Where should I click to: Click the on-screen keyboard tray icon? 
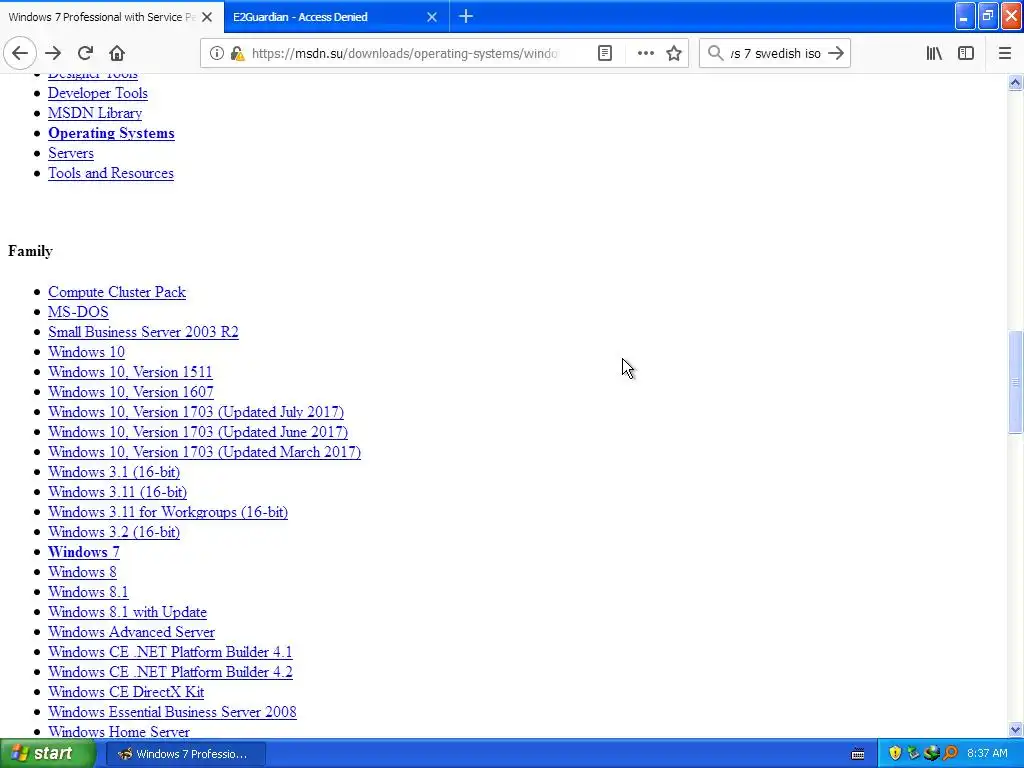tap(858, 754)
